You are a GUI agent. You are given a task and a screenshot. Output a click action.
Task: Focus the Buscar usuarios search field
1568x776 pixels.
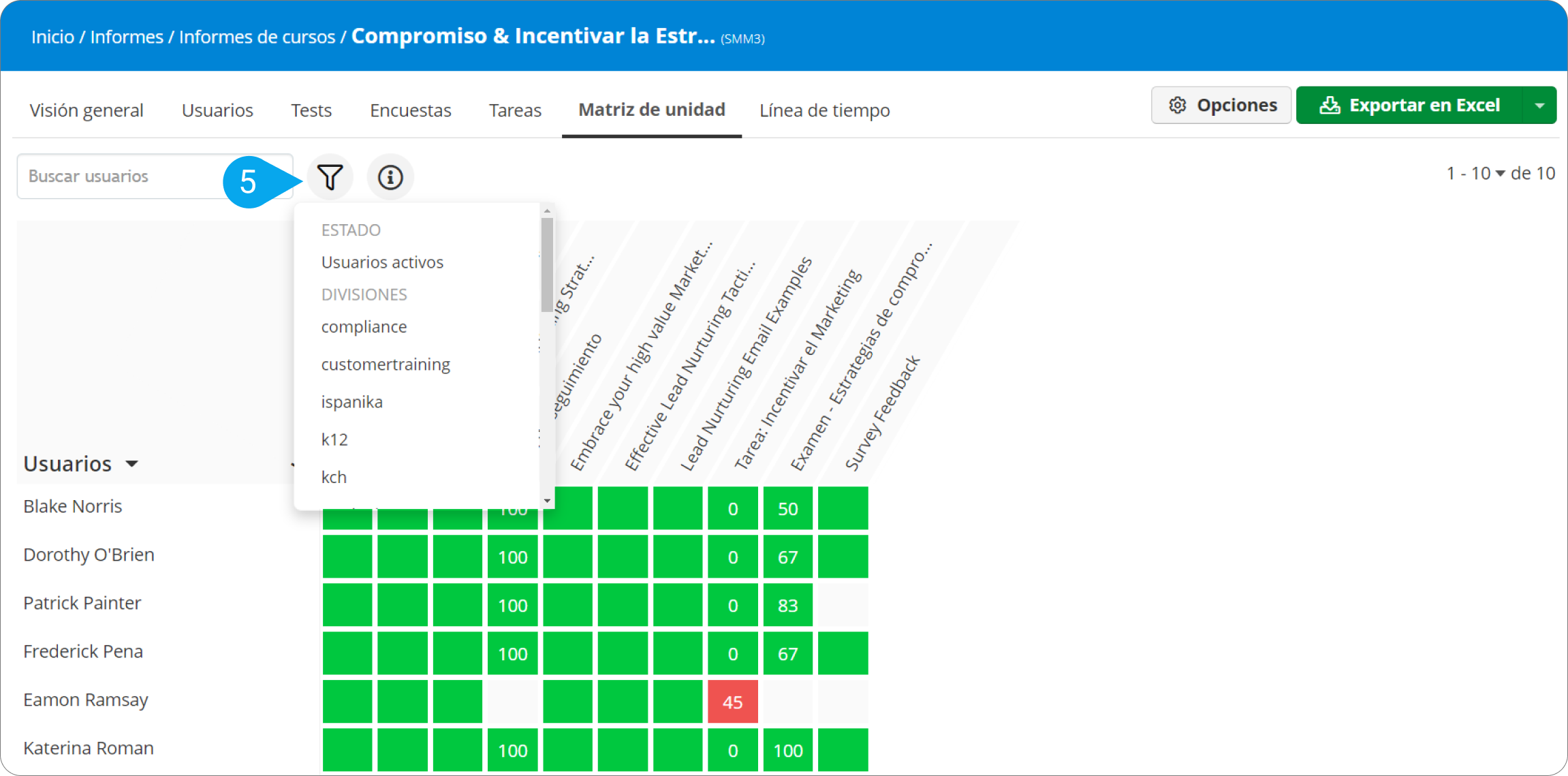click(123, 176)
